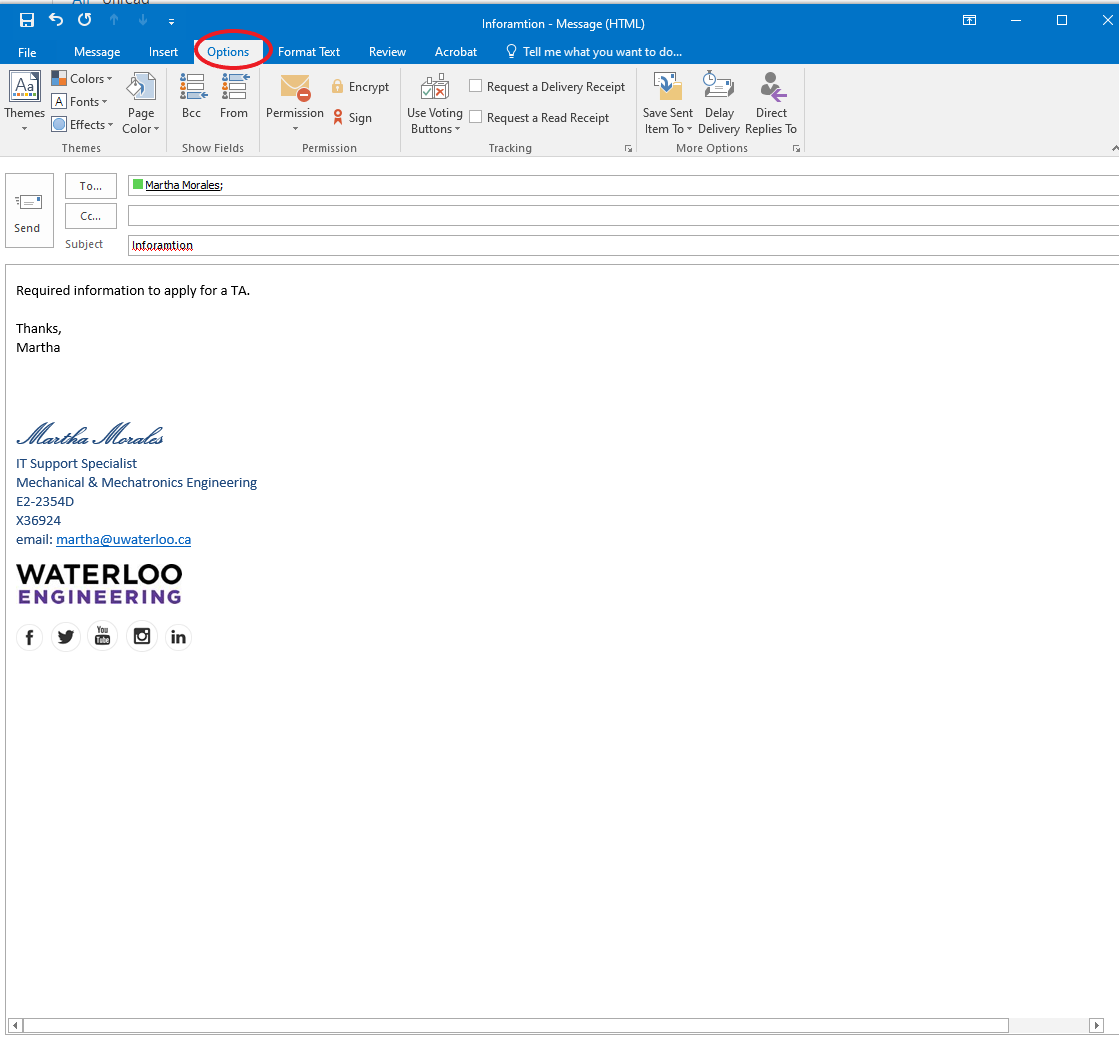Screen dimensions: 1119x1037
Task: Open Delay Delivery options
Action: (718, 103)
